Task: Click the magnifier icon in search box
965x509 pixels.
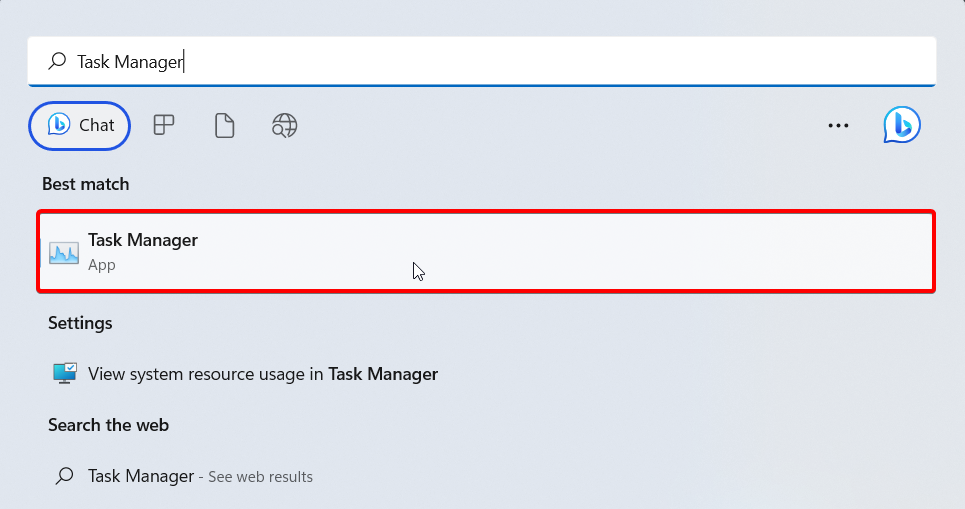Action: click(x=58, y=62)
